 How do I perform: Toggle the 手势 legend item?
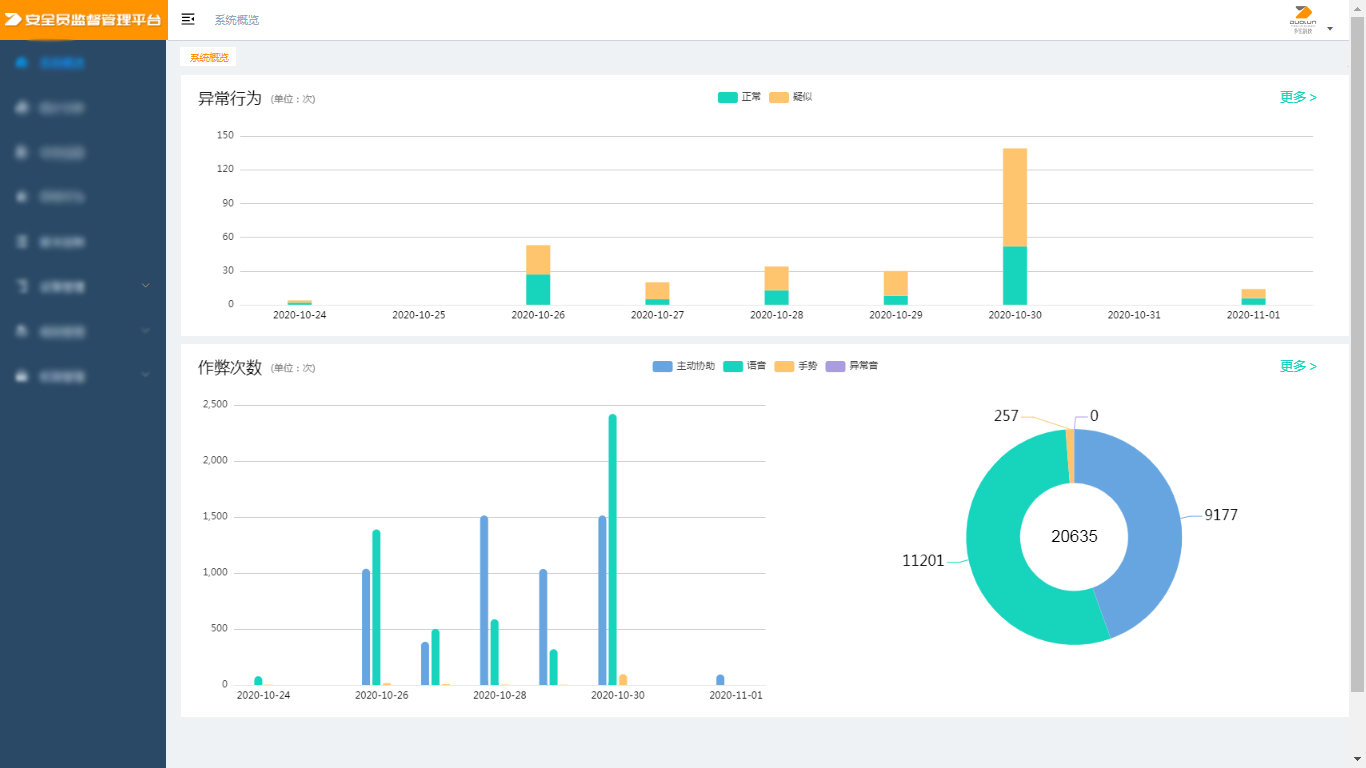pyautogui.click(x=795, y=366)
